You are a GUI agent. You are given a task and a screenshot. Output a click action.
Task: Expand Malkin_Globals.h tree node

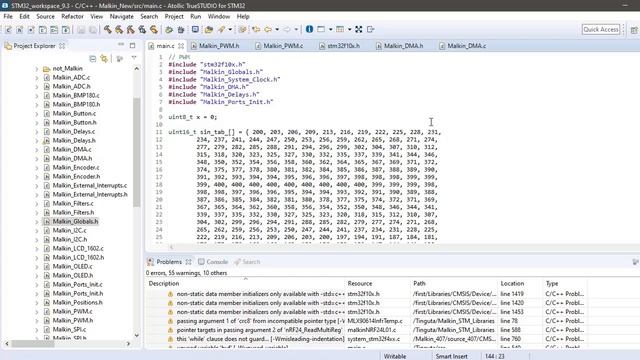[x=37, y=222]
